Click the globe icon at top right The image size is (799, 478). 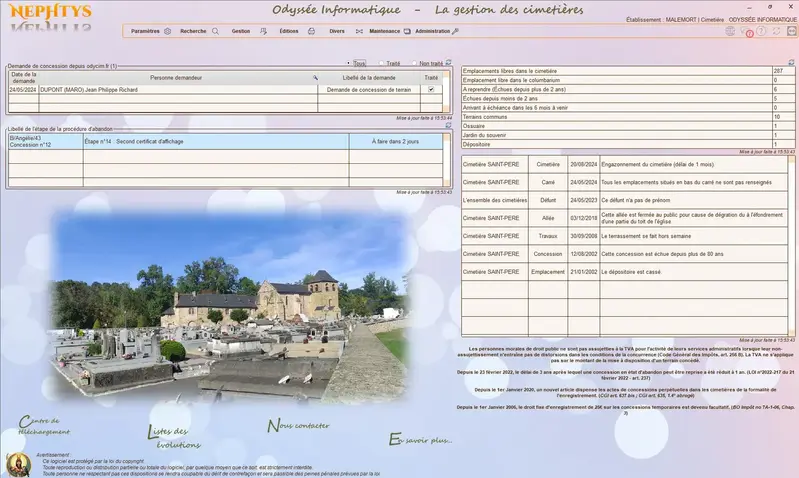click(730, 31)
